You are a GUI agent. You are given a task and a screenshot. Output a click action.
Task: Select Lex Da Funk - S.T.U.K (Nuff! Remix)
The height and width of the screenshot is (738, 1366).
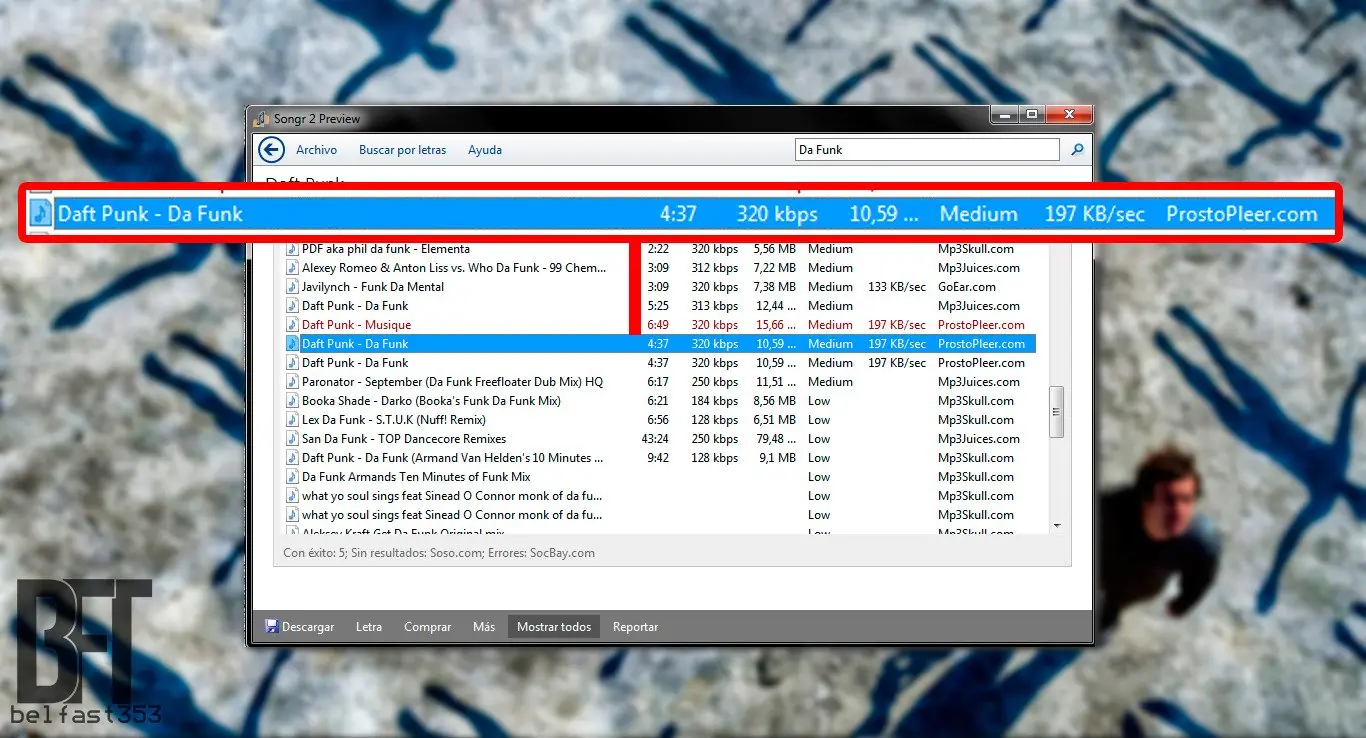pos(394,420)
